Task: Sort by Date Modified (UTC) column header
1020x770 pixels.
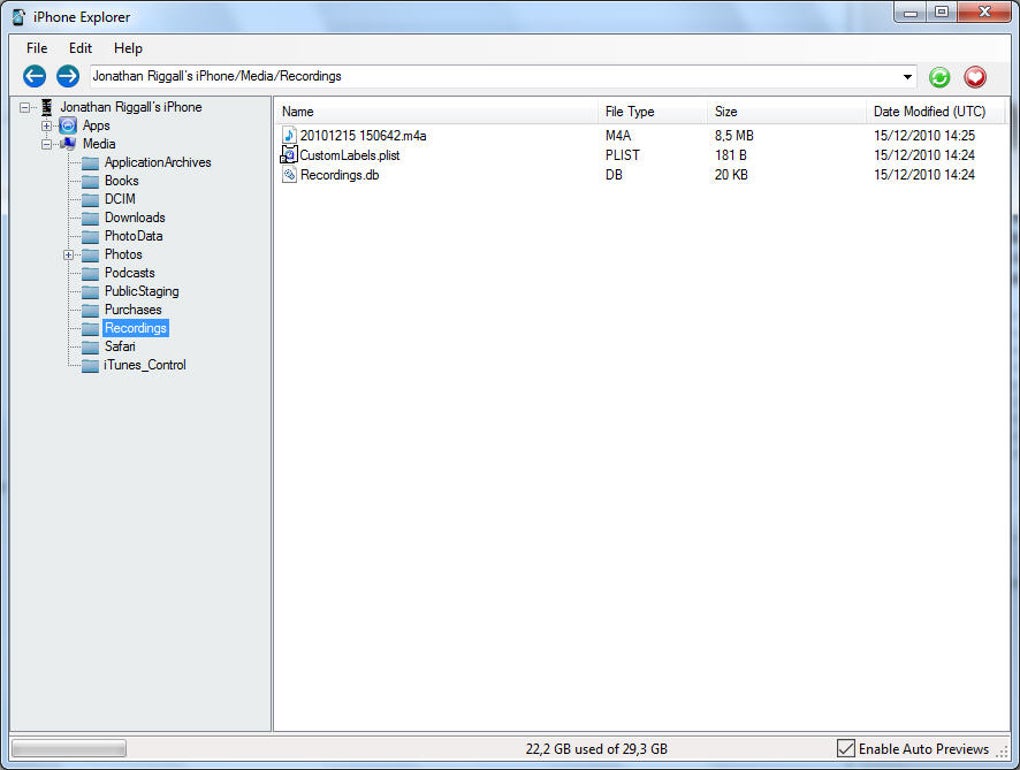Action: coord(935,111)
